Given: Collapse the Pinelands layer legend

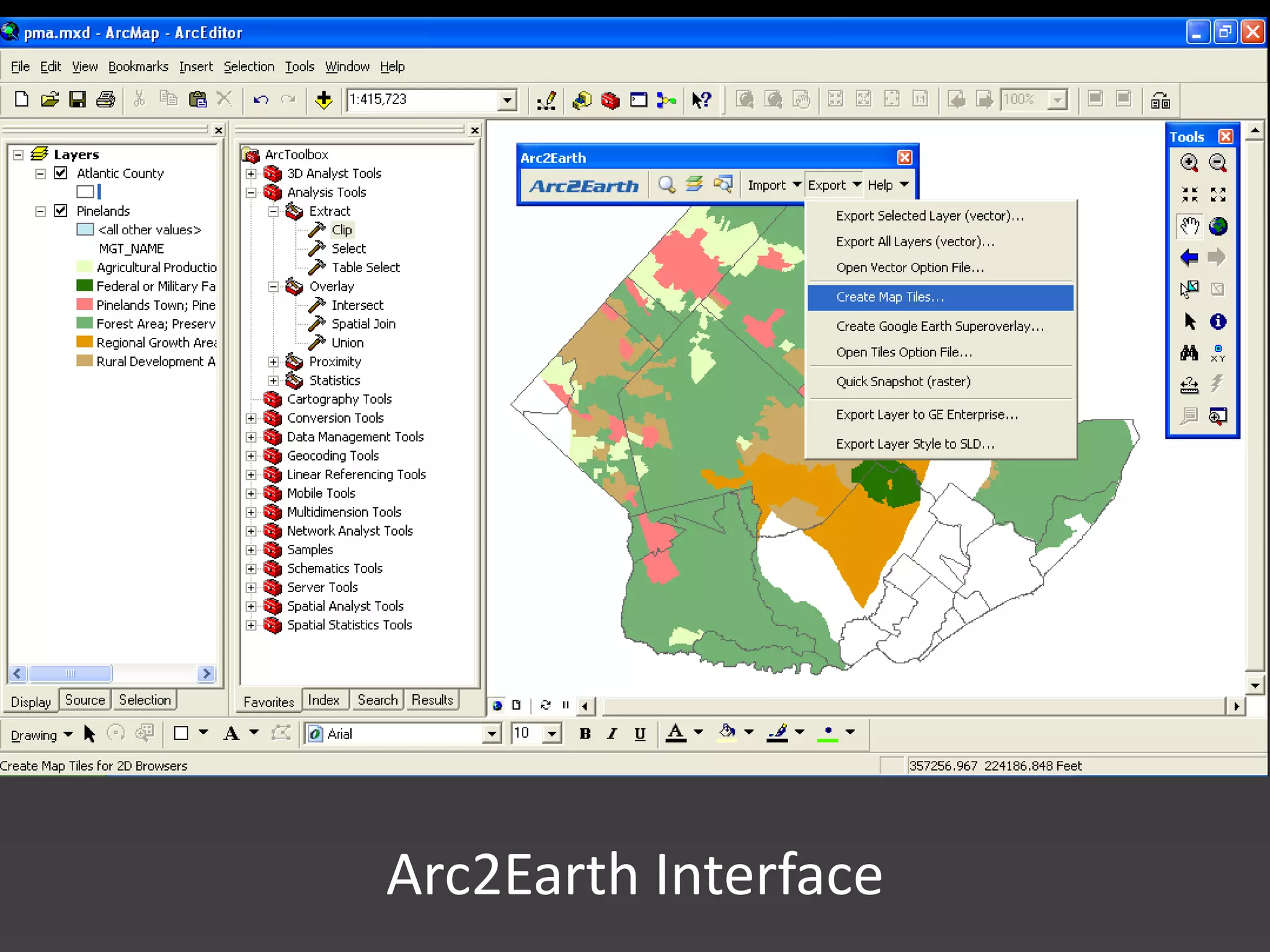Looking at the screenshot, I should pos(40,211).
